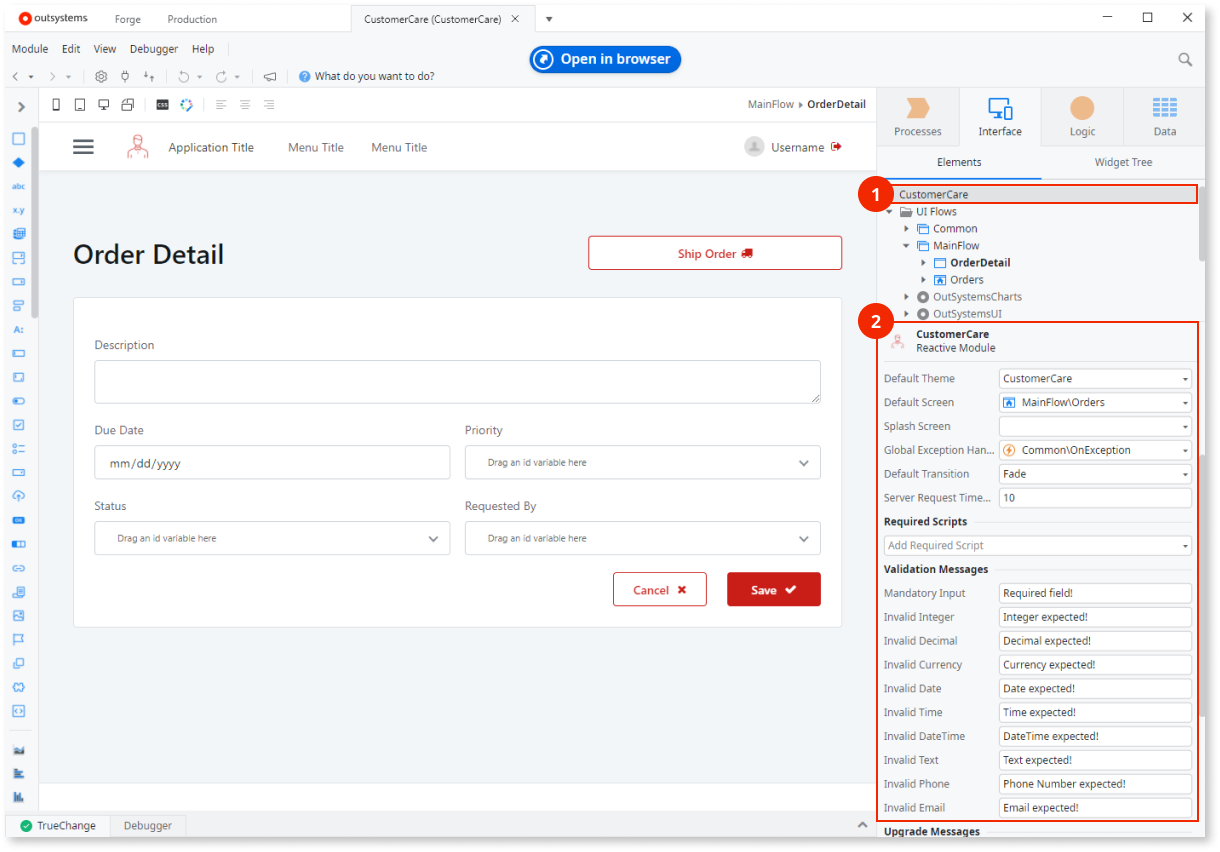Open the Default Transition dropdown
The width and height of the screenshot is (1220, 852).
(x=1186, y=473)
